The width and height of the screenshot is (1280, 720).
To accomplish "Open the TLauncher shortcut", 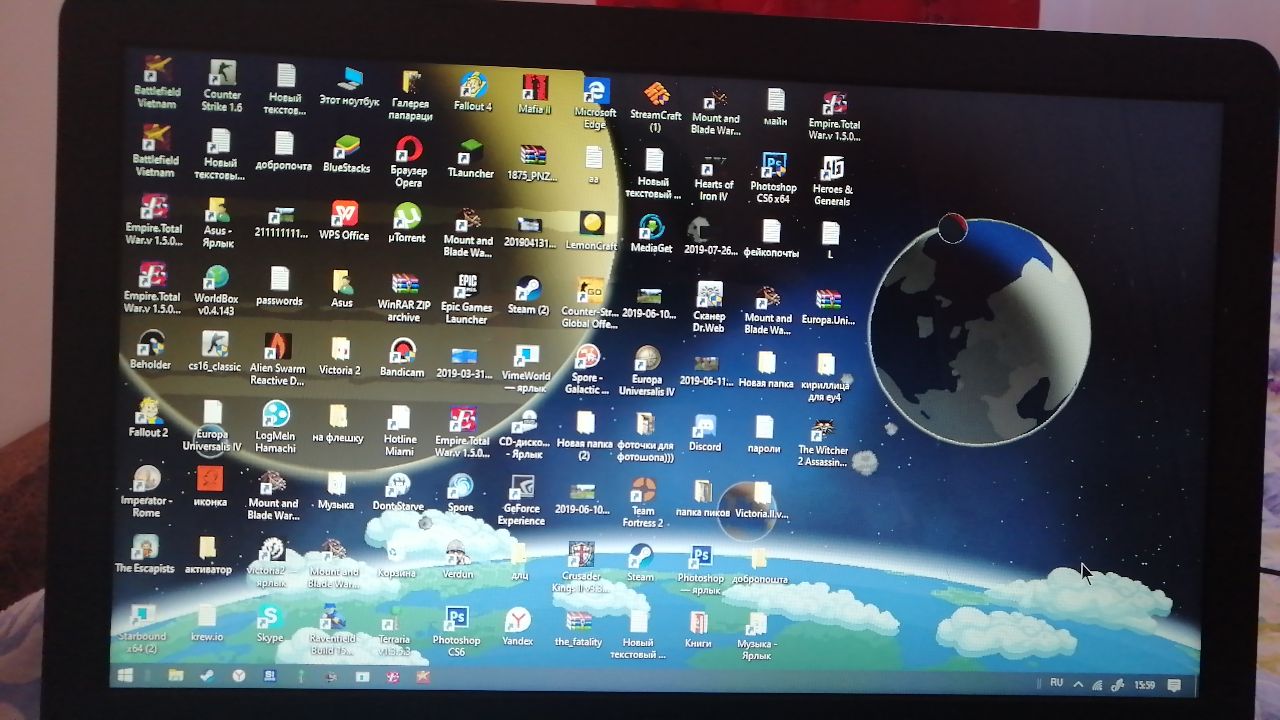I will click(x=470, y=159).
